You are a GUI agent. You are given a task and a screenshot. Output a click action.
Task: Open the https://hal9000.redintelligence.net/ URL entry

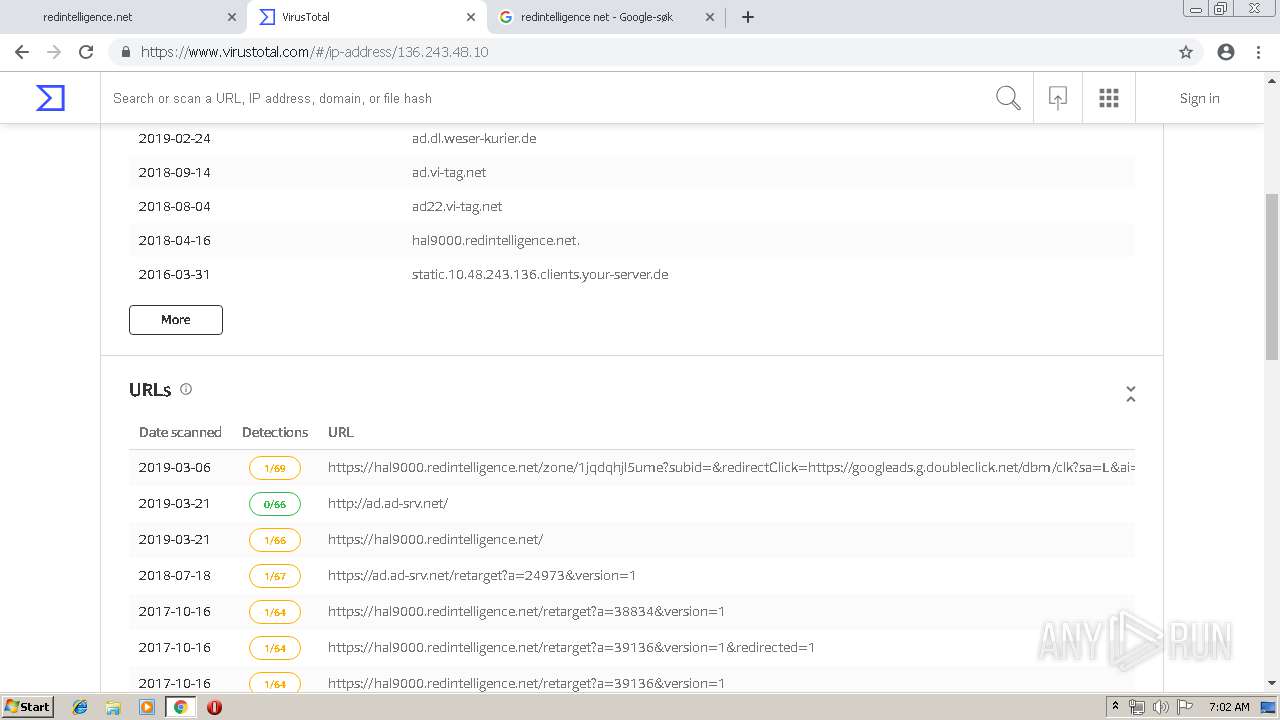(435, 539)
